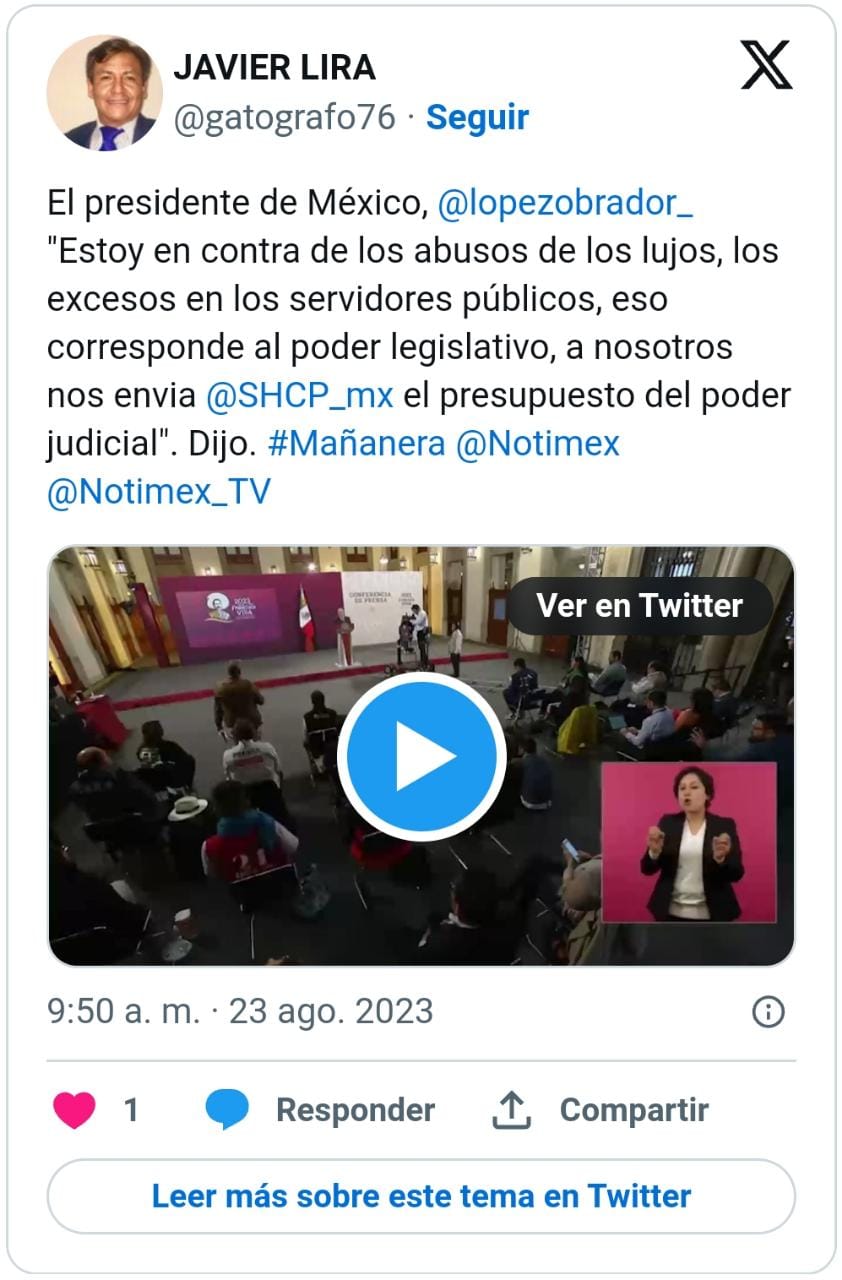Open the @Notimex_TV mention link

tap(159, 491)
